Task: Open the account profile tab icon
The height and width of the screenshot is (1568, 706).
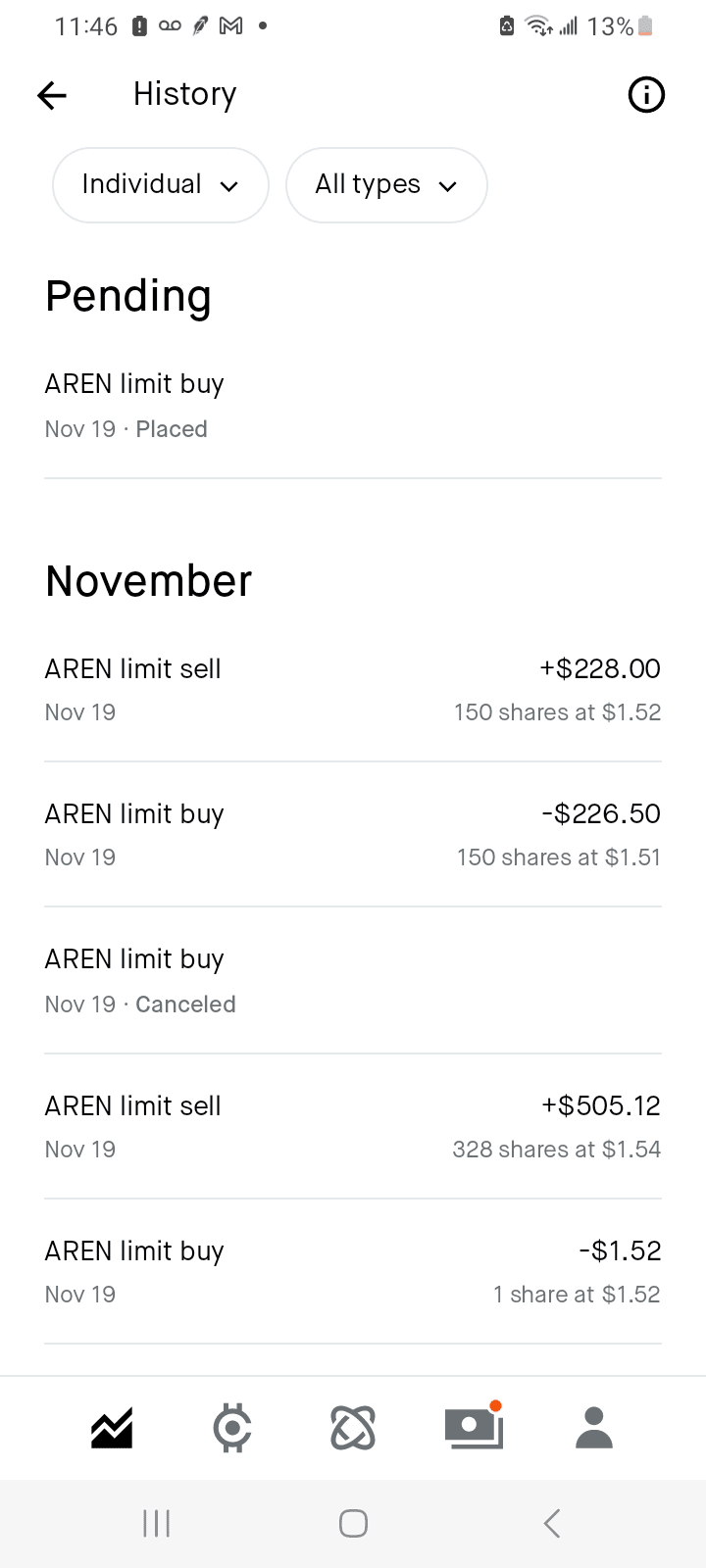Action: pyautogui.click(x=594, y=1428)
